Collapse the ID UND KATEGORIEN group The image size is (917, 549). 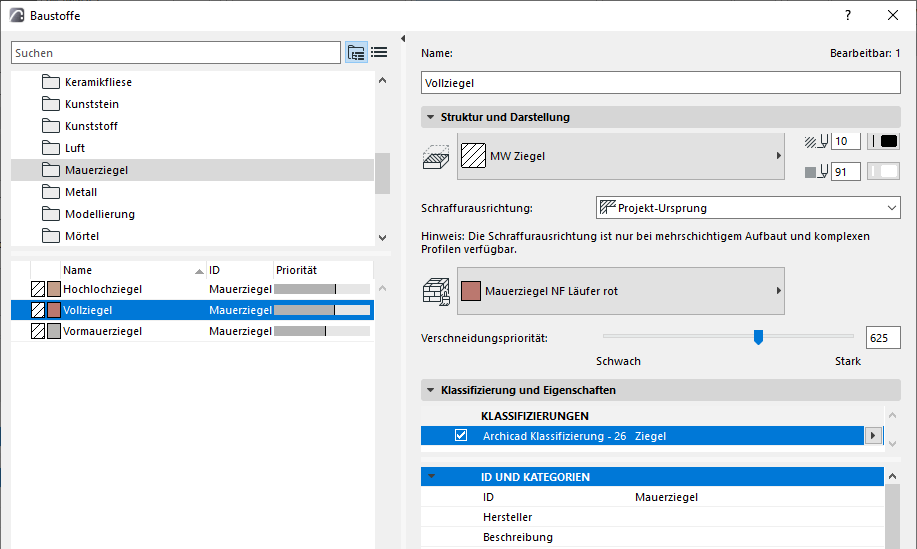[431, 477]
